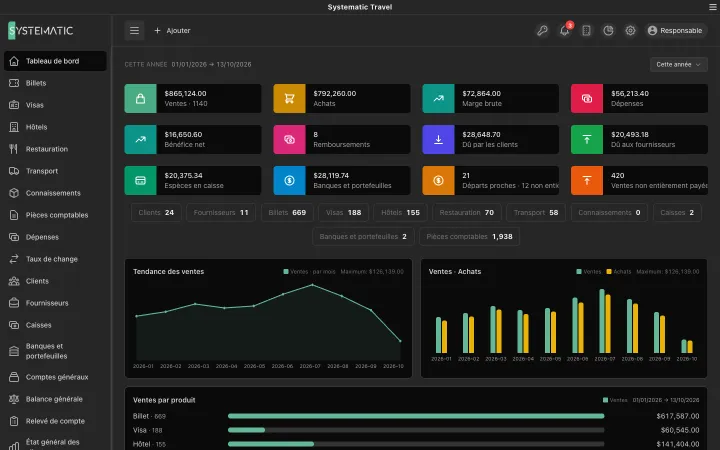Click the window menu icon in title bar
The image size is (720, 450).
pos(713,7)
